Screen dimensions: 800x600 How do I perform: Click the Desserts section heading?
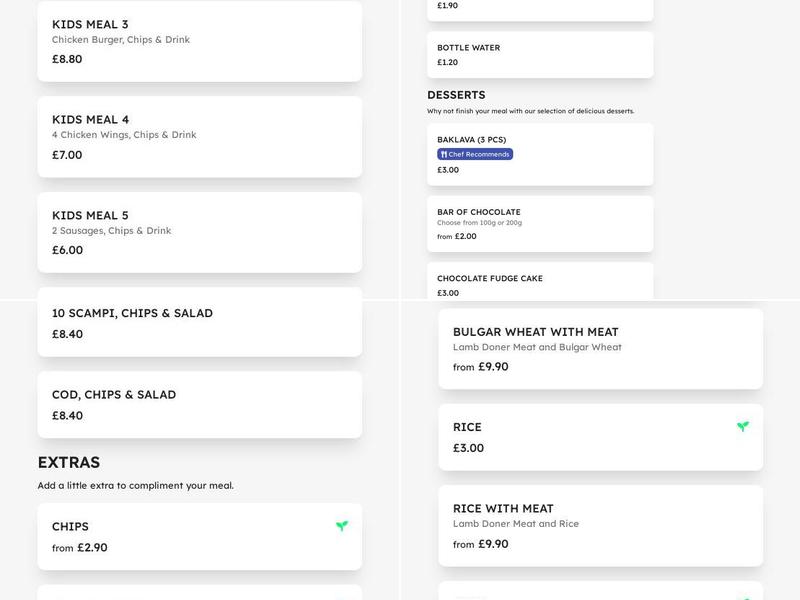[456, 95]
